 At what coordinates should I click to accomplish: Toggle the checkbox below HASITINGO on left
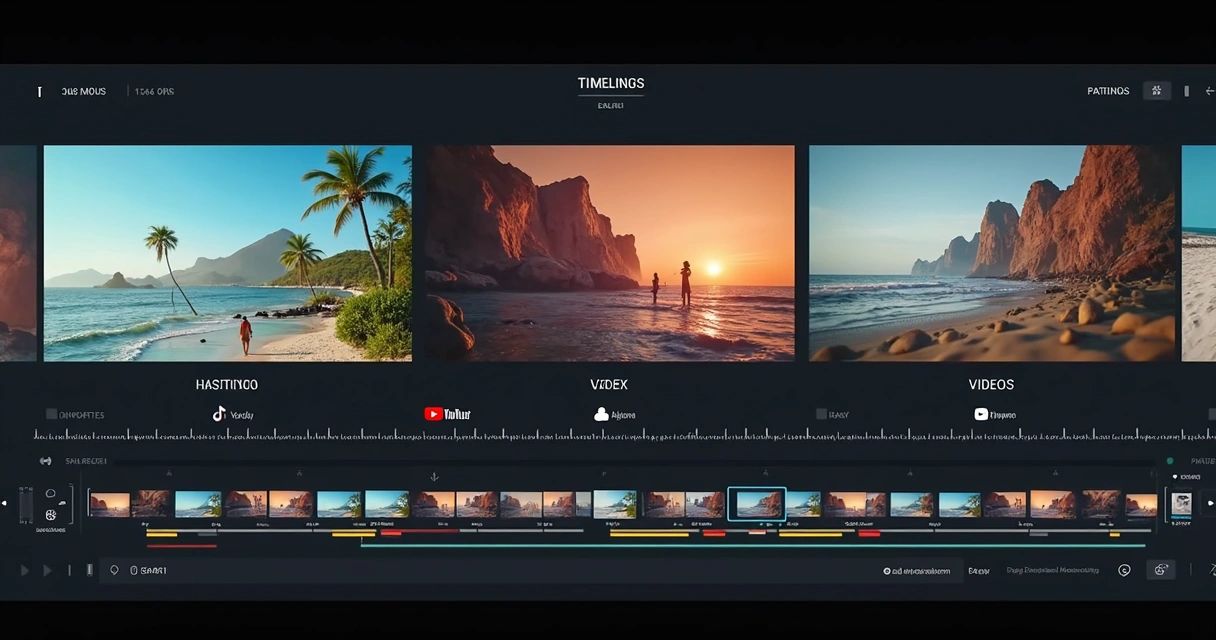coord(51,414)
